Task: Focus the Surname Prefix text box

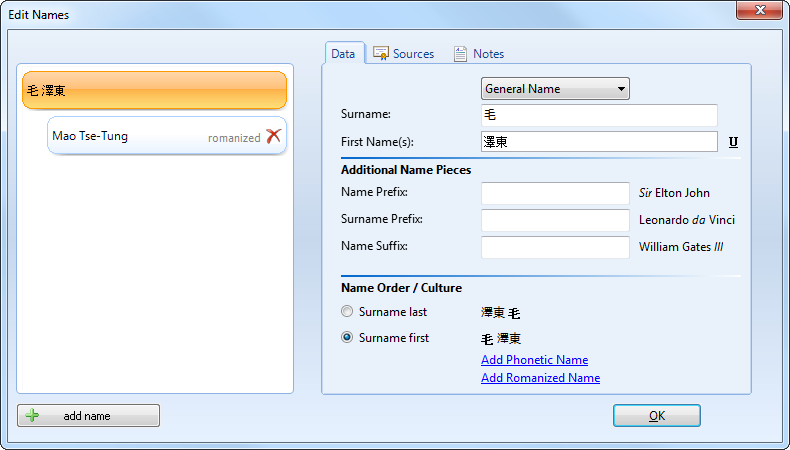Action: point(555,220)
